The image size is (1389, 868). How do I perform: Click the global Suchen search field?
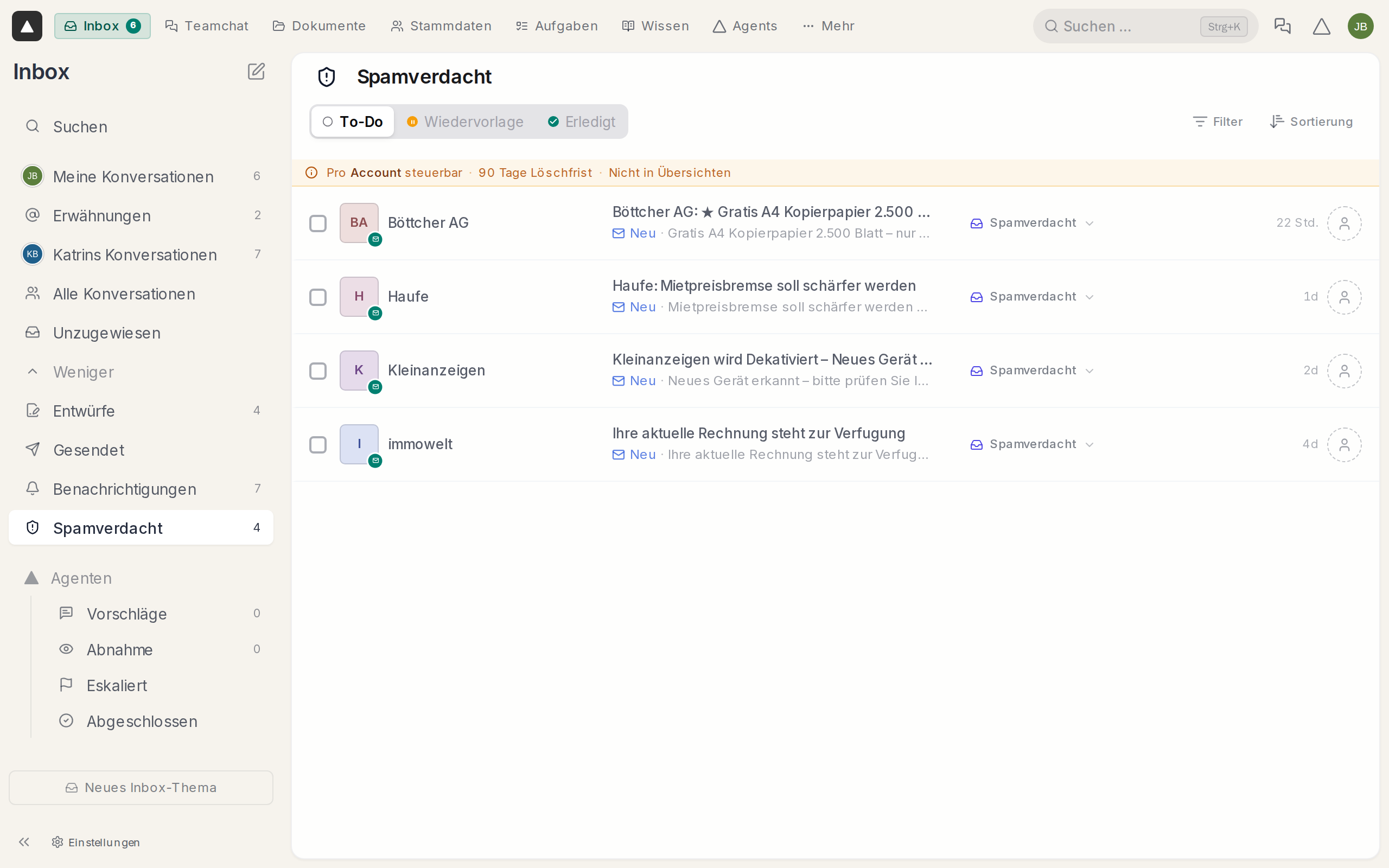[1145, 26]
